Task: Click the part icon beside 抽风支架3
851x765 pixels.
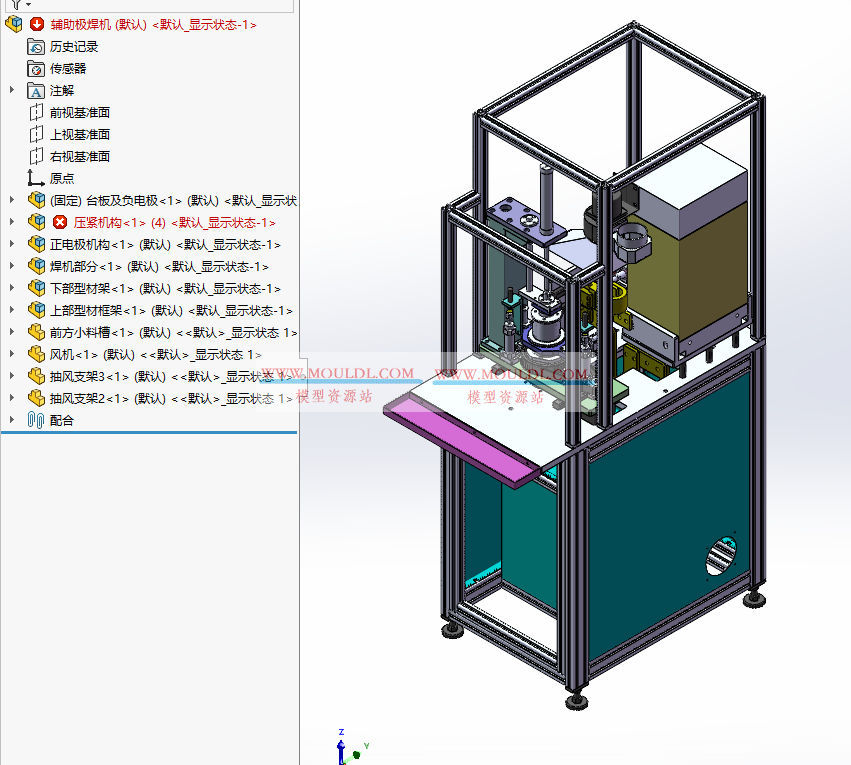Action: pyautogui.click(x=36, y=375)
